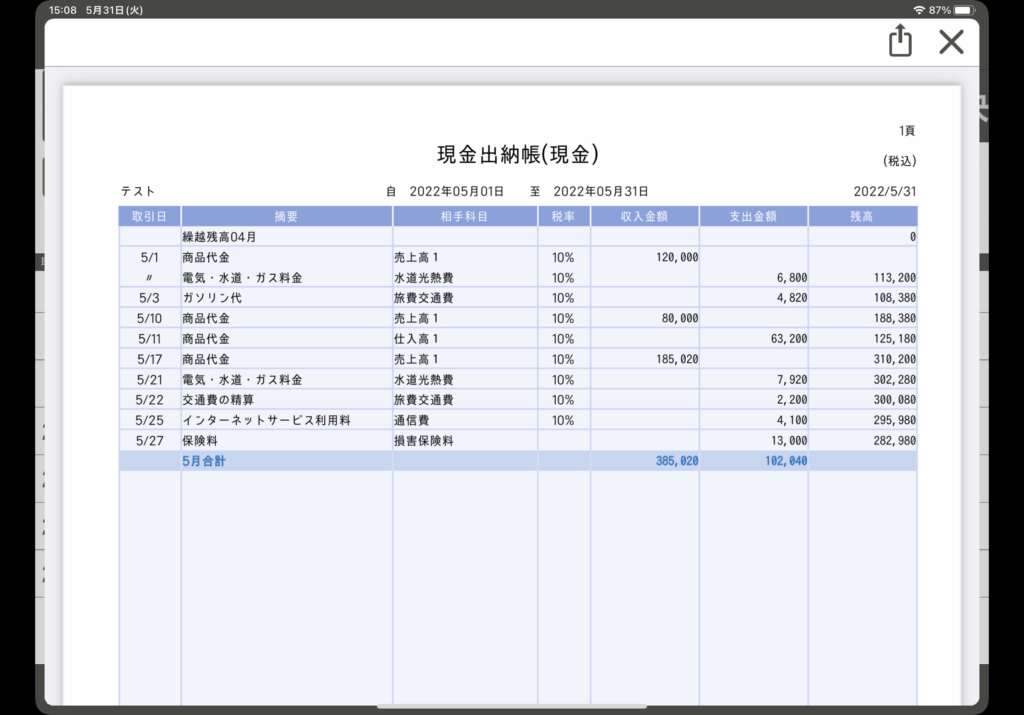Tap the 残高 column header
The height and width of the screenshot is (715, 1024).
point(862,216)
